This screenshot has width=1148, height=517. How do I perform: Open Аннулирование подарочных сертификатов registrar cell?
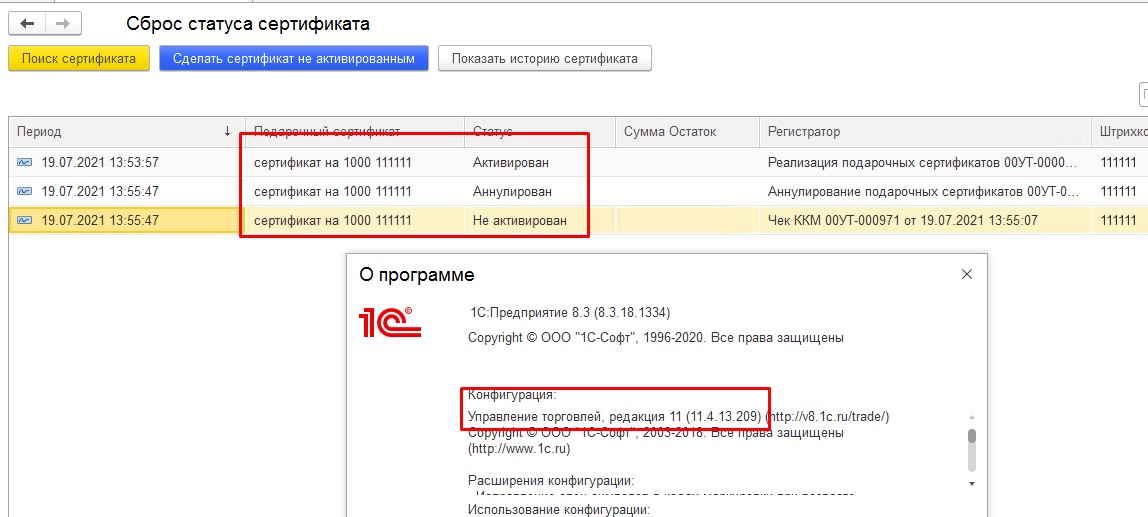pyautogui.click(x=925, y=192)
